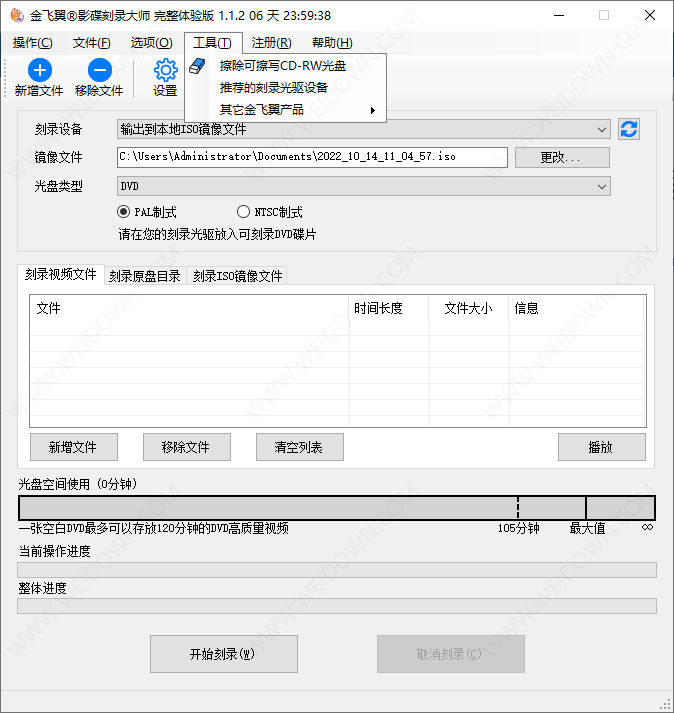Image resolution: width=674 pixels, height=713 pixels.
Task: Expand the 其它金飞翼产品 submenu arrow
Action: click(x=373, y=110)
